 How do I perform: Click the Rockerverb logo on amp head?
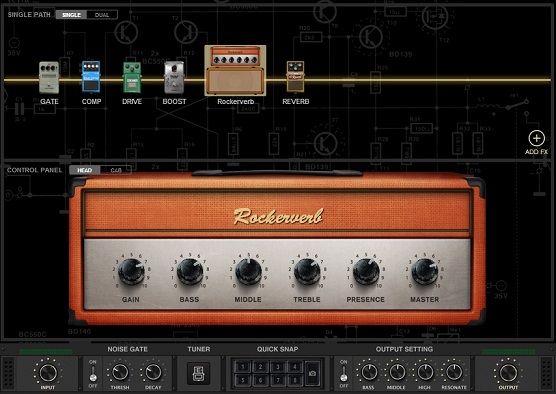(278, 216)
